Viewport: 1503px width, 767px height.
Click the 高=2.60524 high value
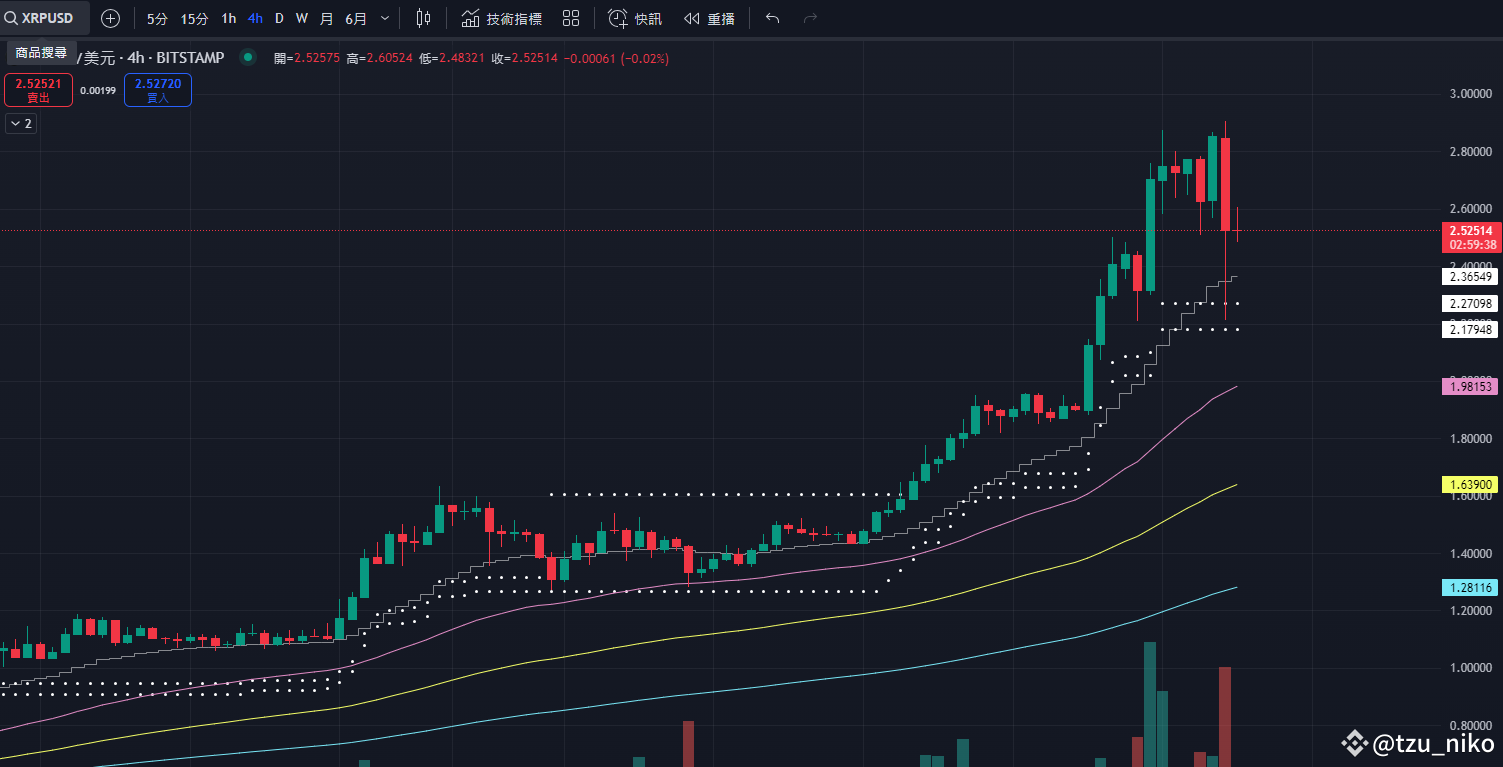[380, 59]
